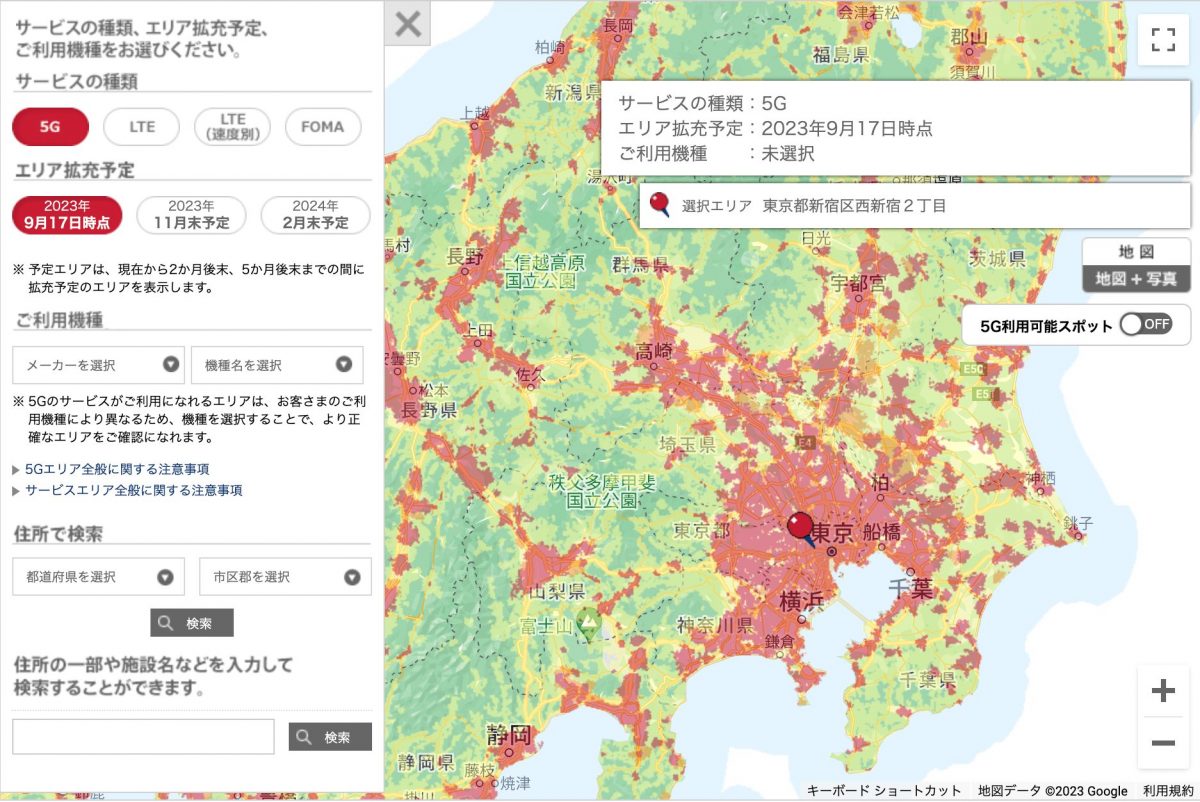Click the green Mt. Fuji marker

click(x=590, y=625)
